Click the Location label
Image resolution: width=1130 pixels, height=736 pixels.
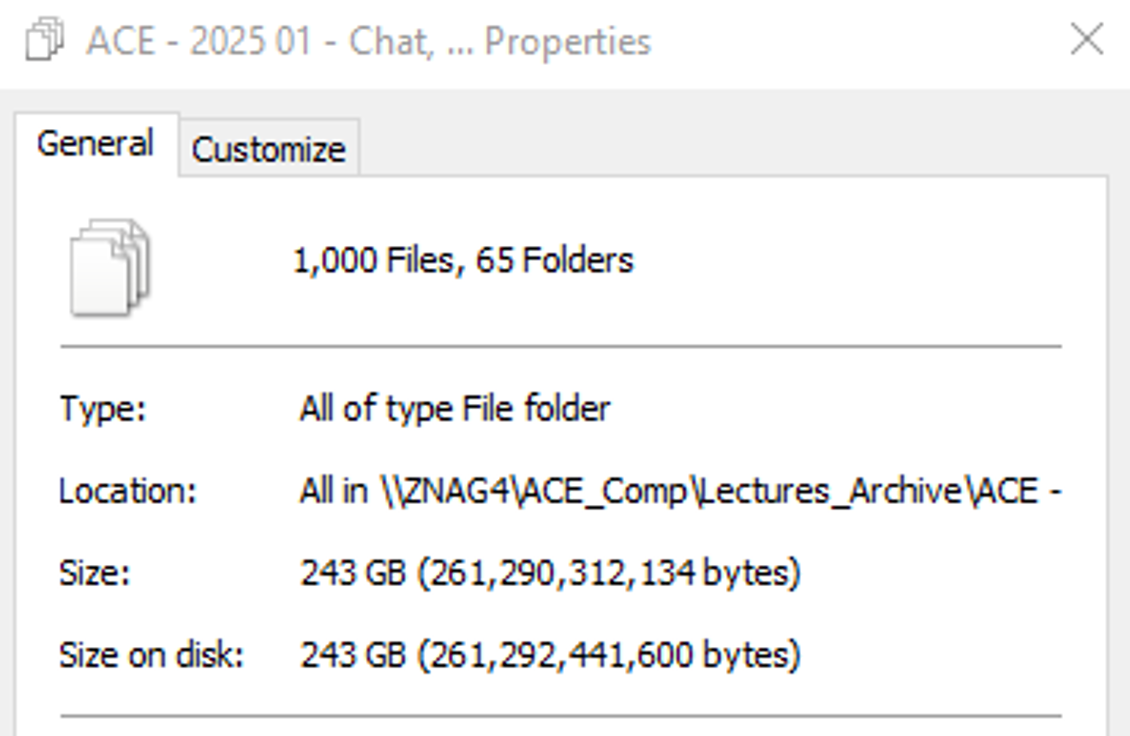[128, 492]
